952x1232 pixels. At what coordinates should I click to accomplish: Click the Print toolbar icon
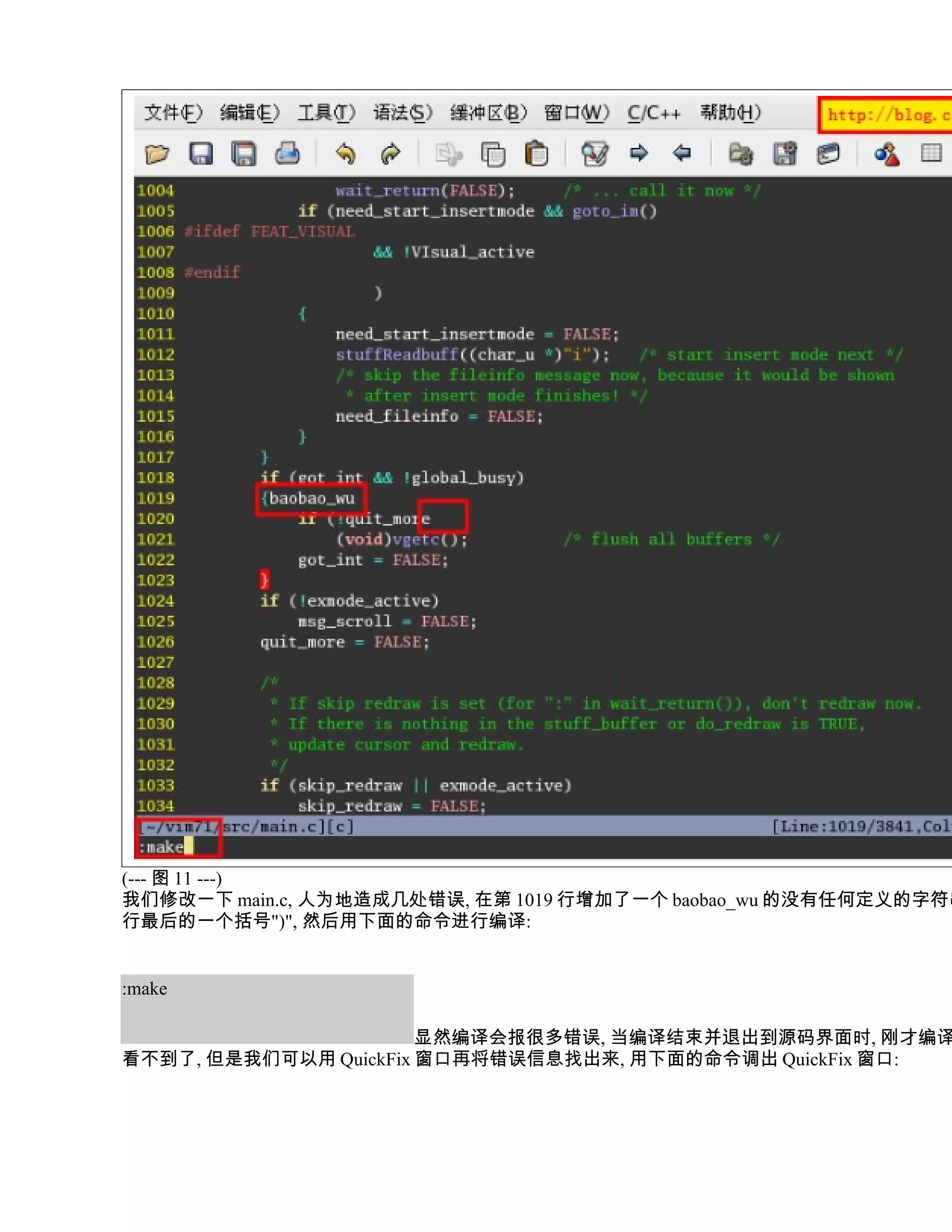point(287,153)
